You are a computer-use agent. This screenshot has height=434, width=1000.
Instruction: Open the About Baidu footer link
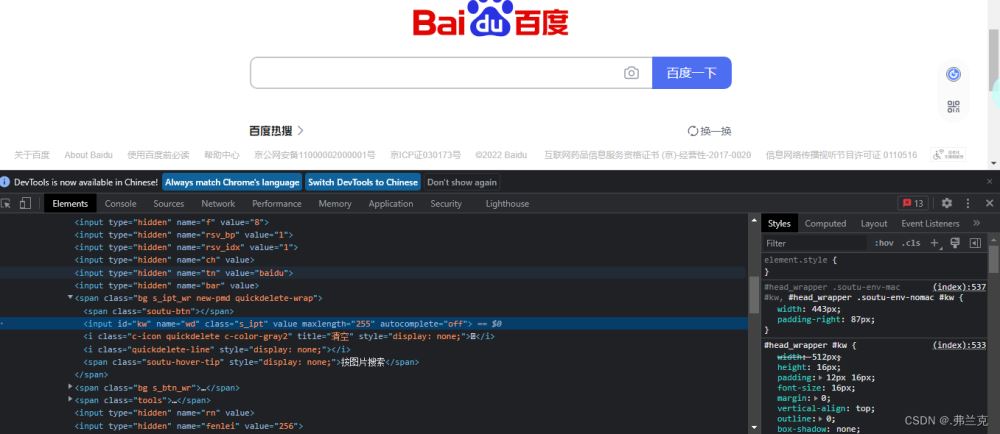(x=88, y=155)
